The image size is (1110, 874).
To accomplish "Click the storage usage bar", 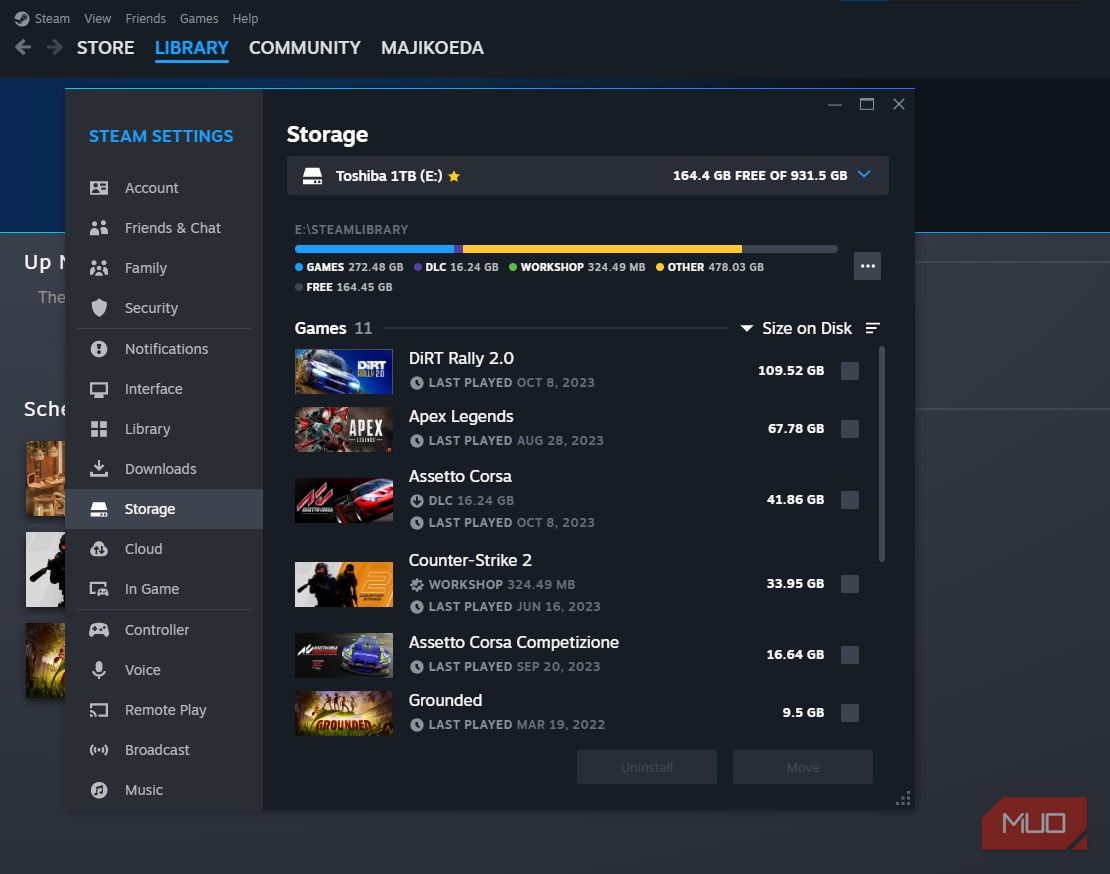I will click(565, 249).
